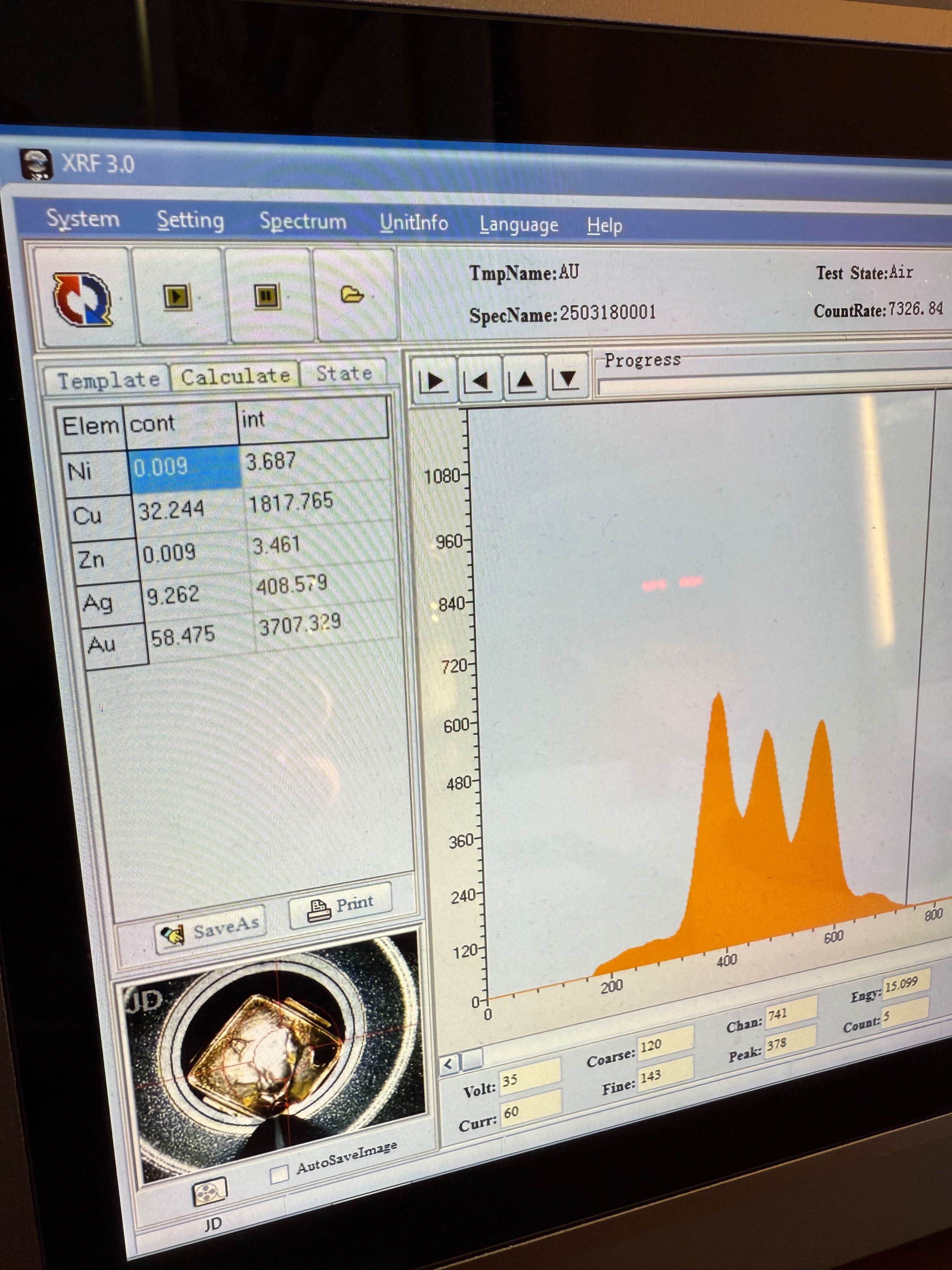Pause the test with the pause toolbar icon
The image size is (952, 1270).
click(267, 296)
